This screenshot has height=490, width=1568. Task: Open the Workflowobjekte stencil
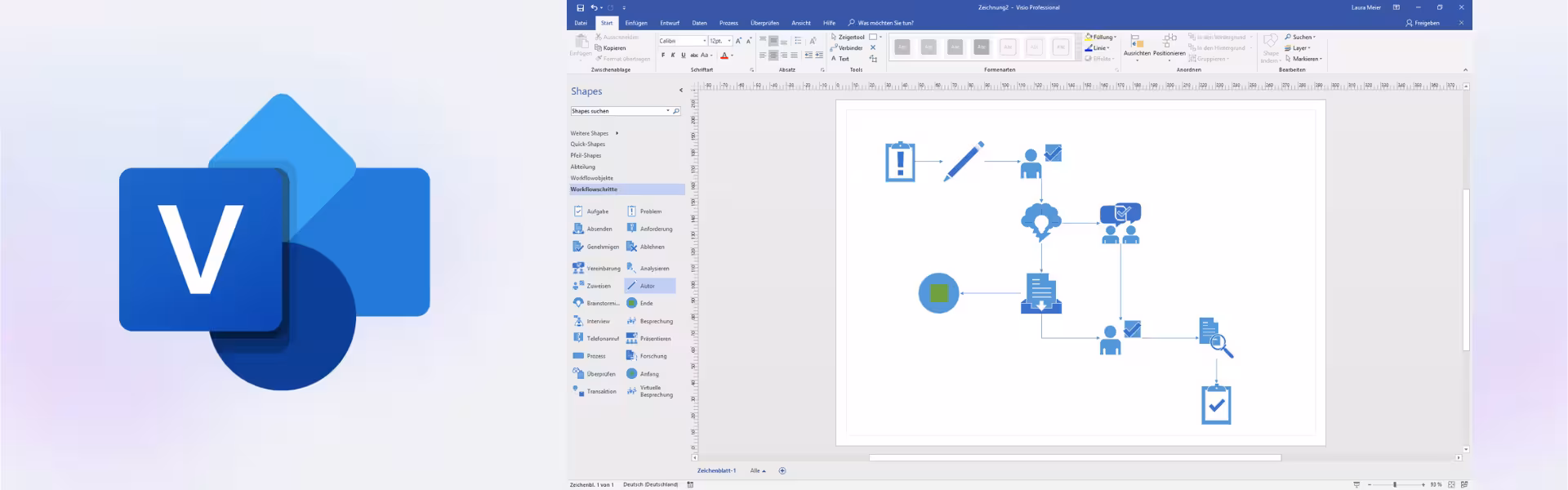point(591,178)
